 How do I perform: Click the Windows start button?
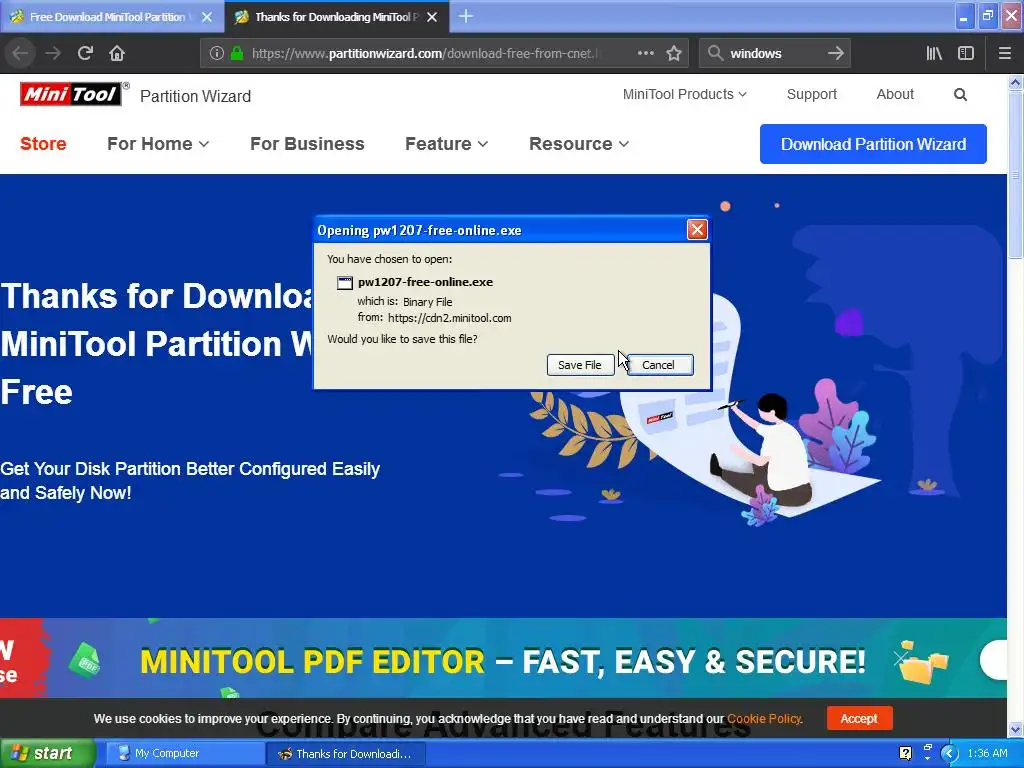click(47, 753)
